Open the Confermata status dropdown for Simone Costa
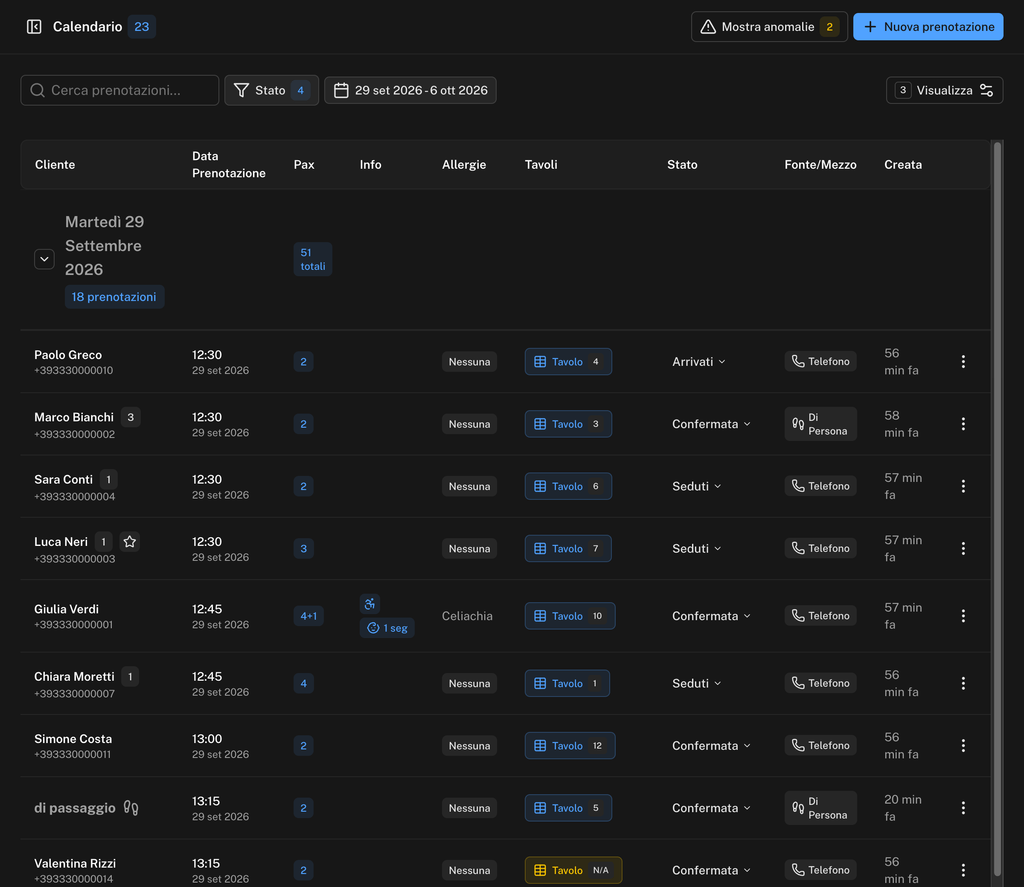Image resolution: width=1024 pixels, height=887 pixels. (711, 745)
